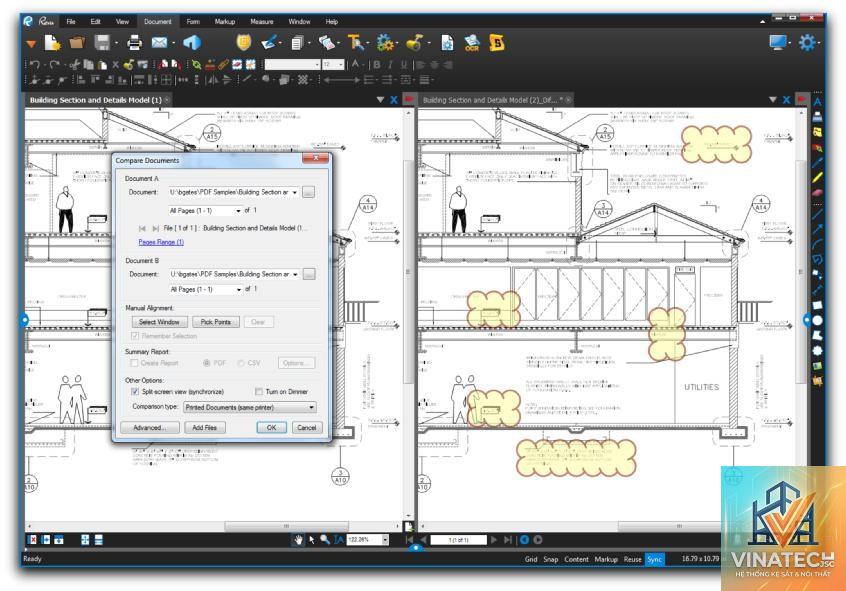846x591 pixels.
Task: Open the Document B path dropdown
Action: pyautogui.click(x=295, y=274)
